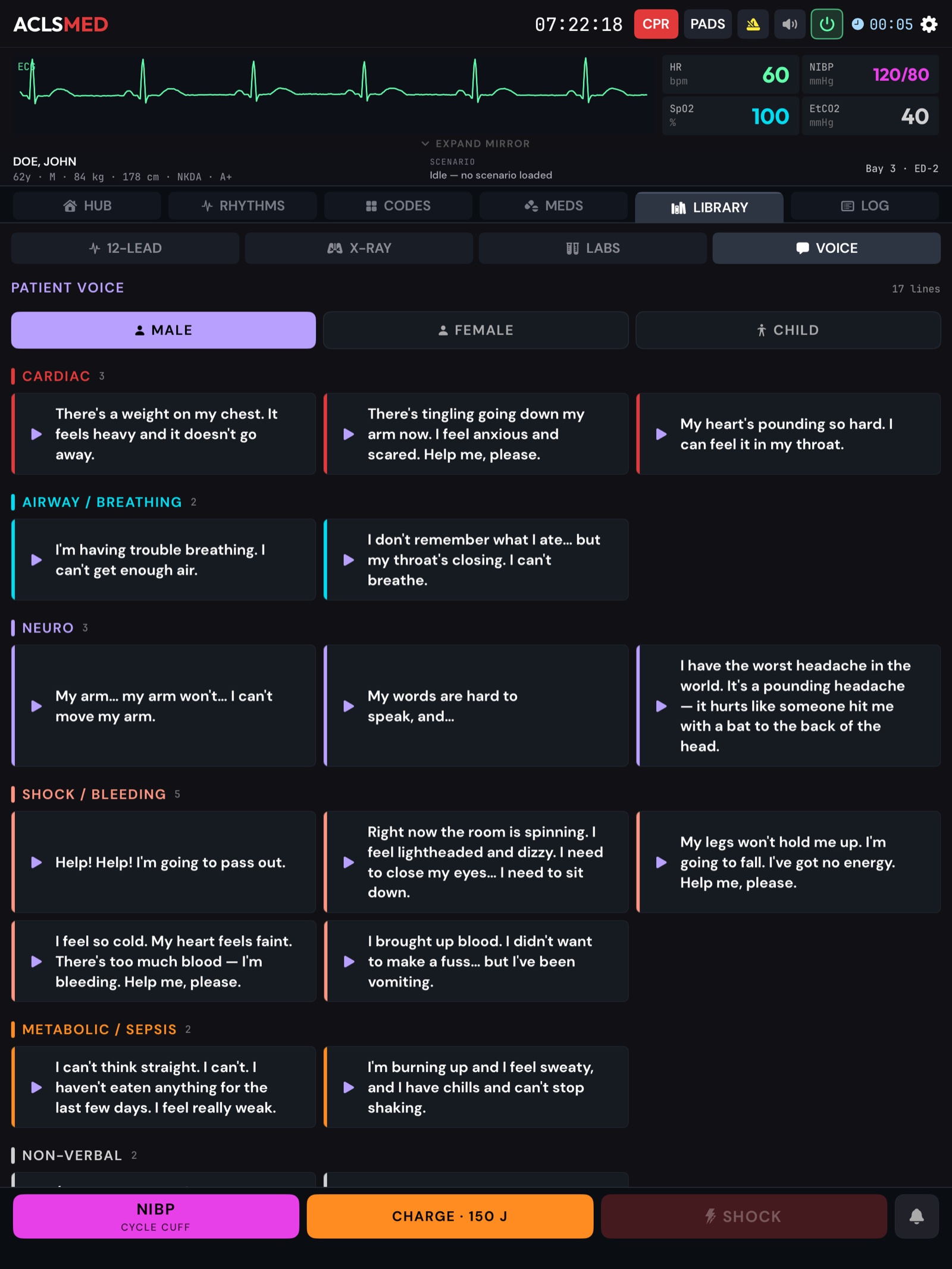Click the blue timer clock icon

pyautogui.click(x=857, y=24)
